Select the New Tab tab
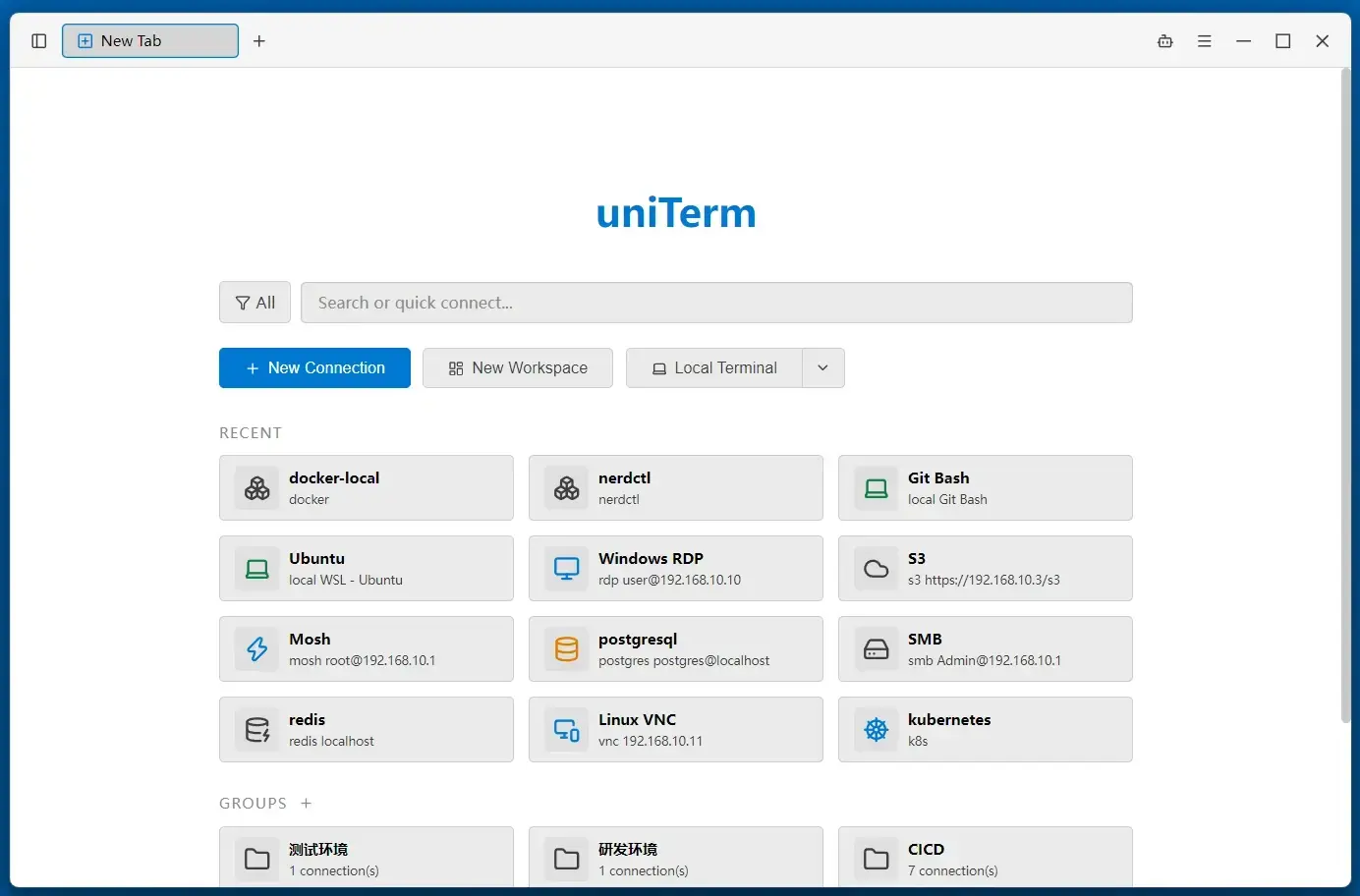This screenshot has width=1360, height=896. 150,41
